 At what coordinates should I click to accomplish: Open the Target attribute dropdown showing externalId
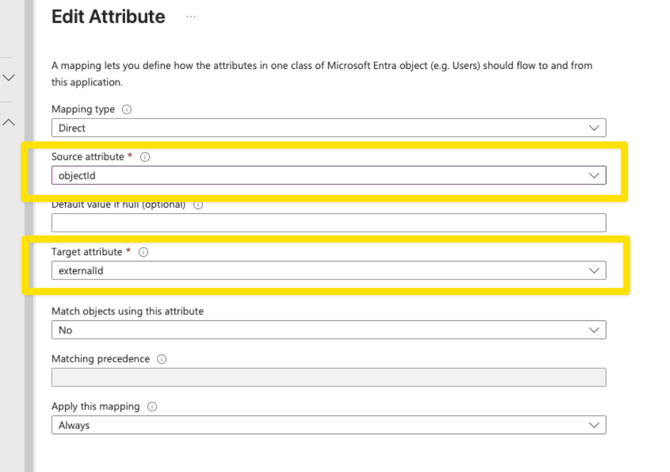pos(328,270)
